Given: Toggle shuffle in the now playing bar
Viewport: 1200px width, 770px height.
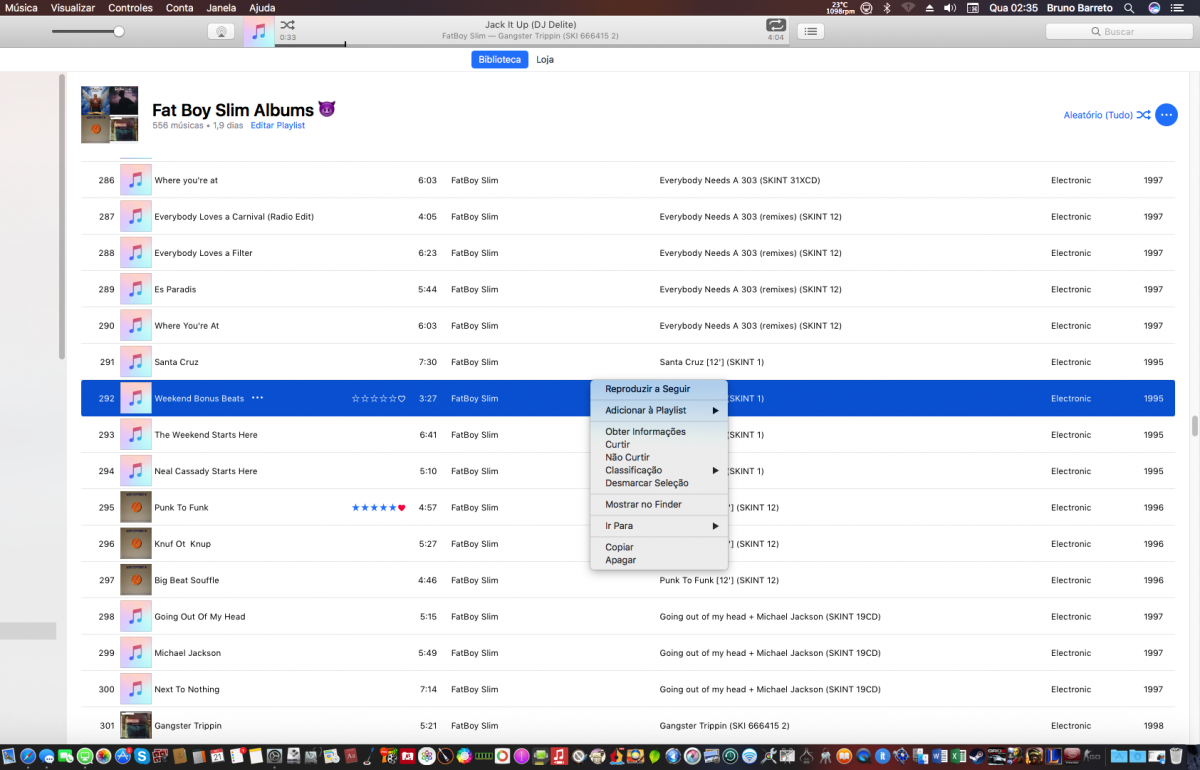Looking at the screenshot, I should click(287, 24).
